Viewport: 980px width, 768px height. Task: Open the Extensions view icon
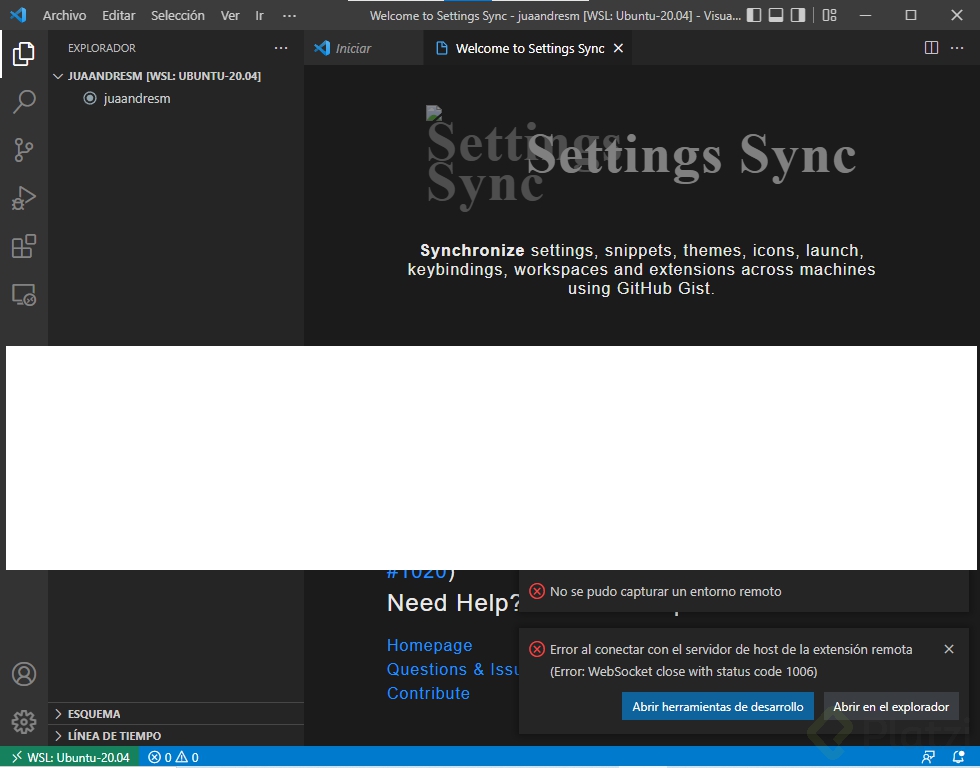pyautogui.click(x=24, y=246)
